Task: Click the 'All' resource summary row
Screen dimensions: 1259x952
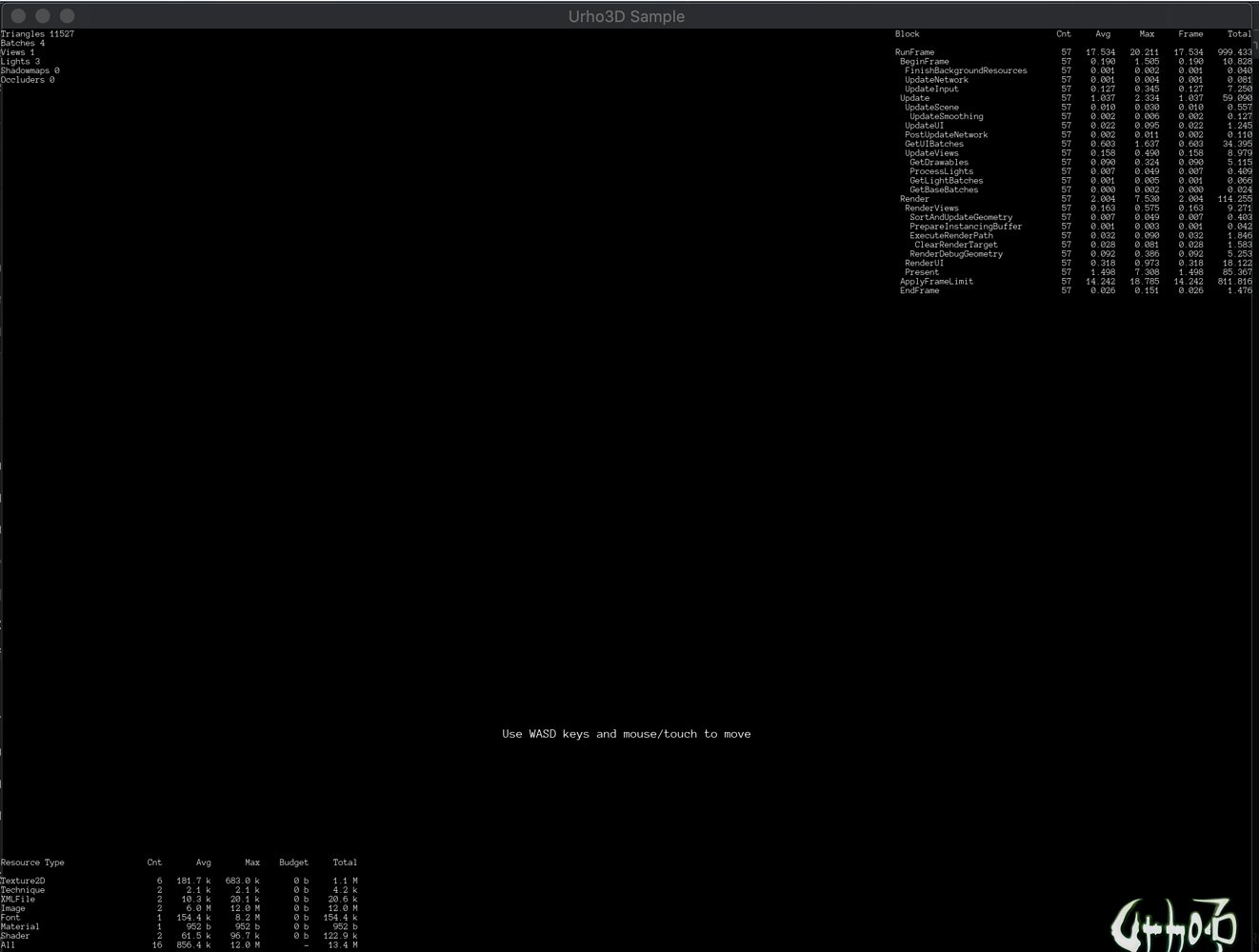Action: tap(179, 945)
